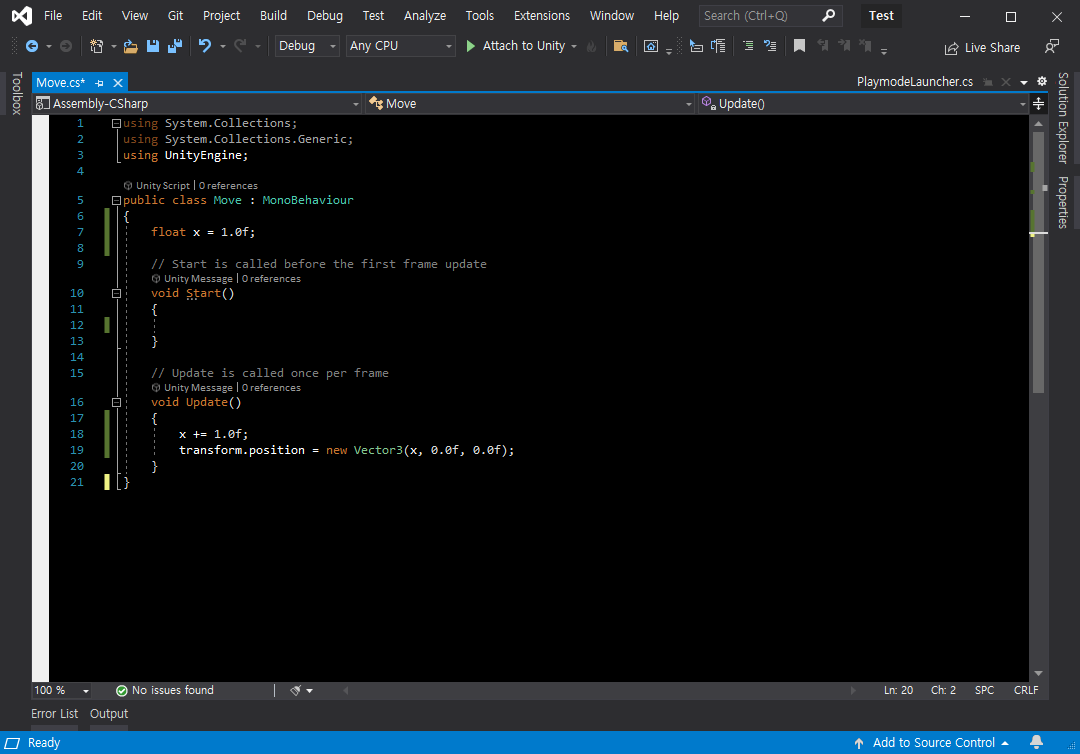
Task: Open the File menu
Action: pos(53,15)
